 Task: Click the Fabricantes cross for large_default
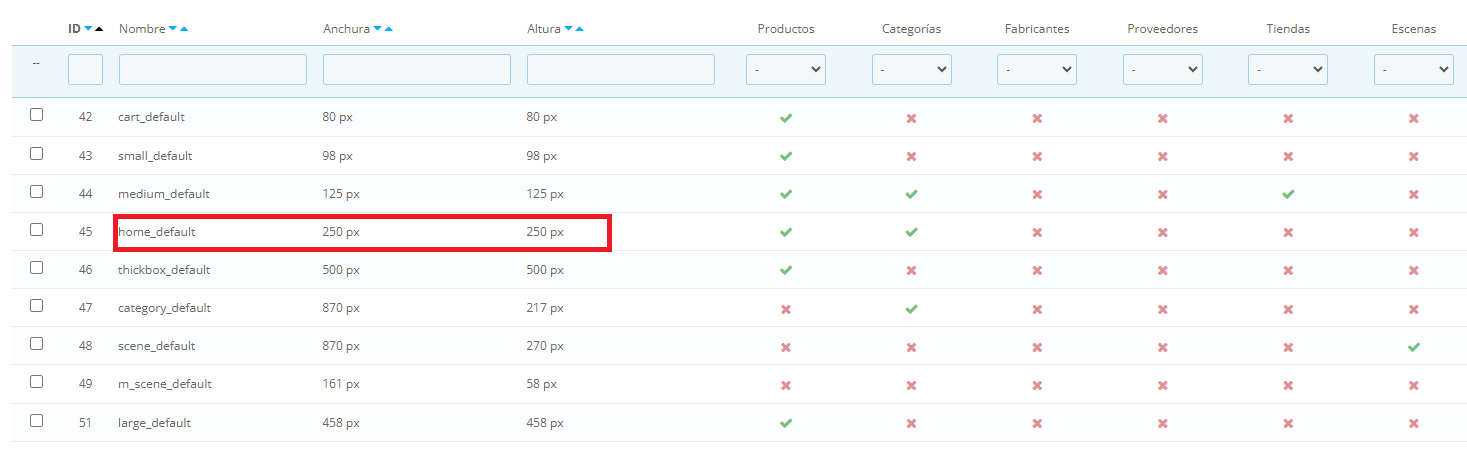1037,423
